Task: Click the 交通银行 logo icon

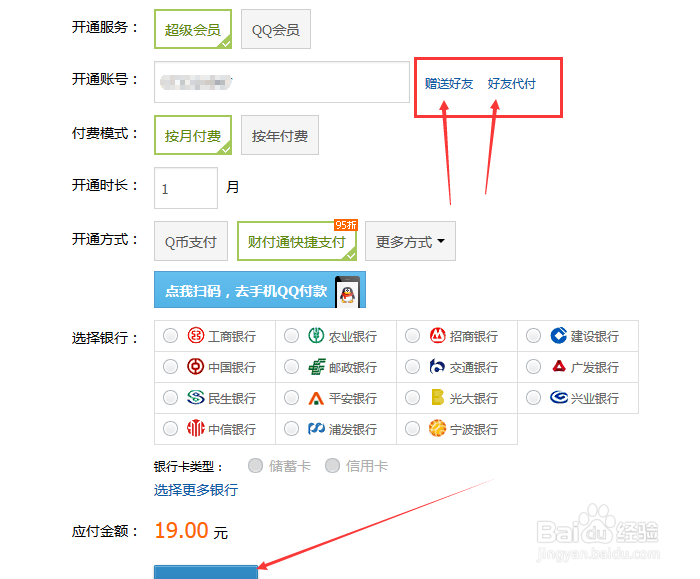Action: (x=437, y=367)
